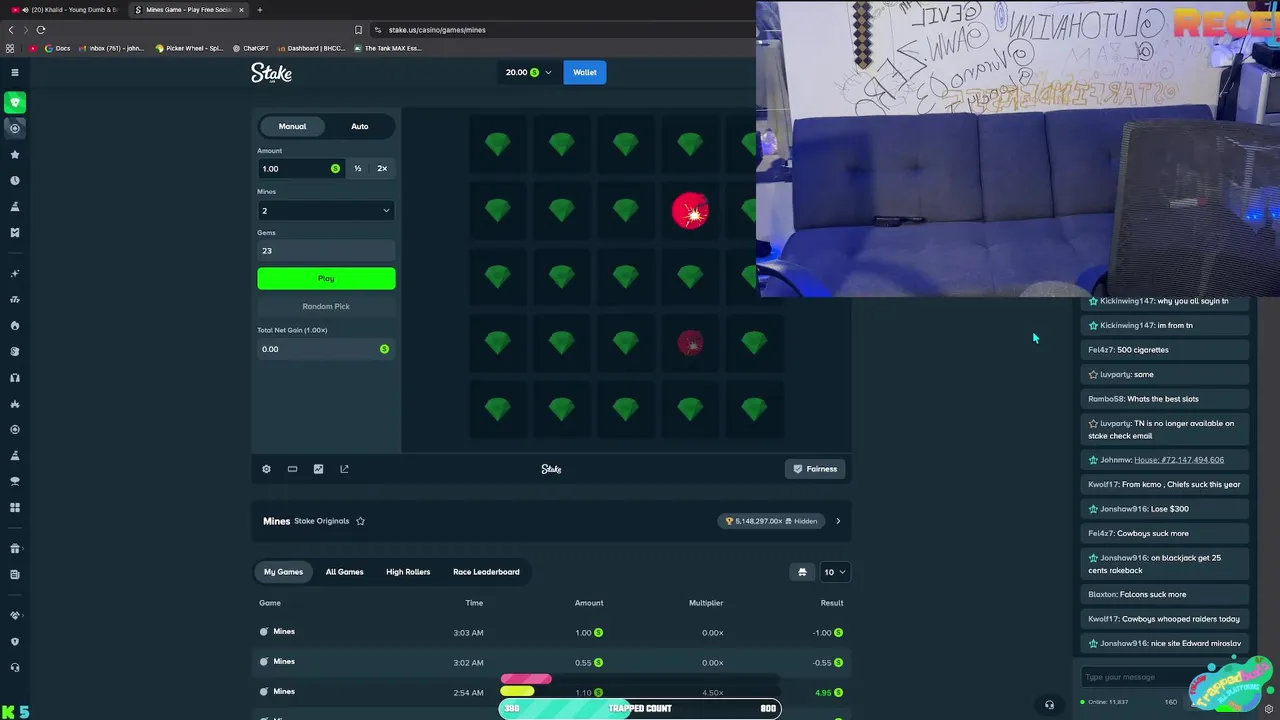Screen dimensions: 1280x720
Task: Open the Stake hamburger menu
Action: click(x=14, y=72)
